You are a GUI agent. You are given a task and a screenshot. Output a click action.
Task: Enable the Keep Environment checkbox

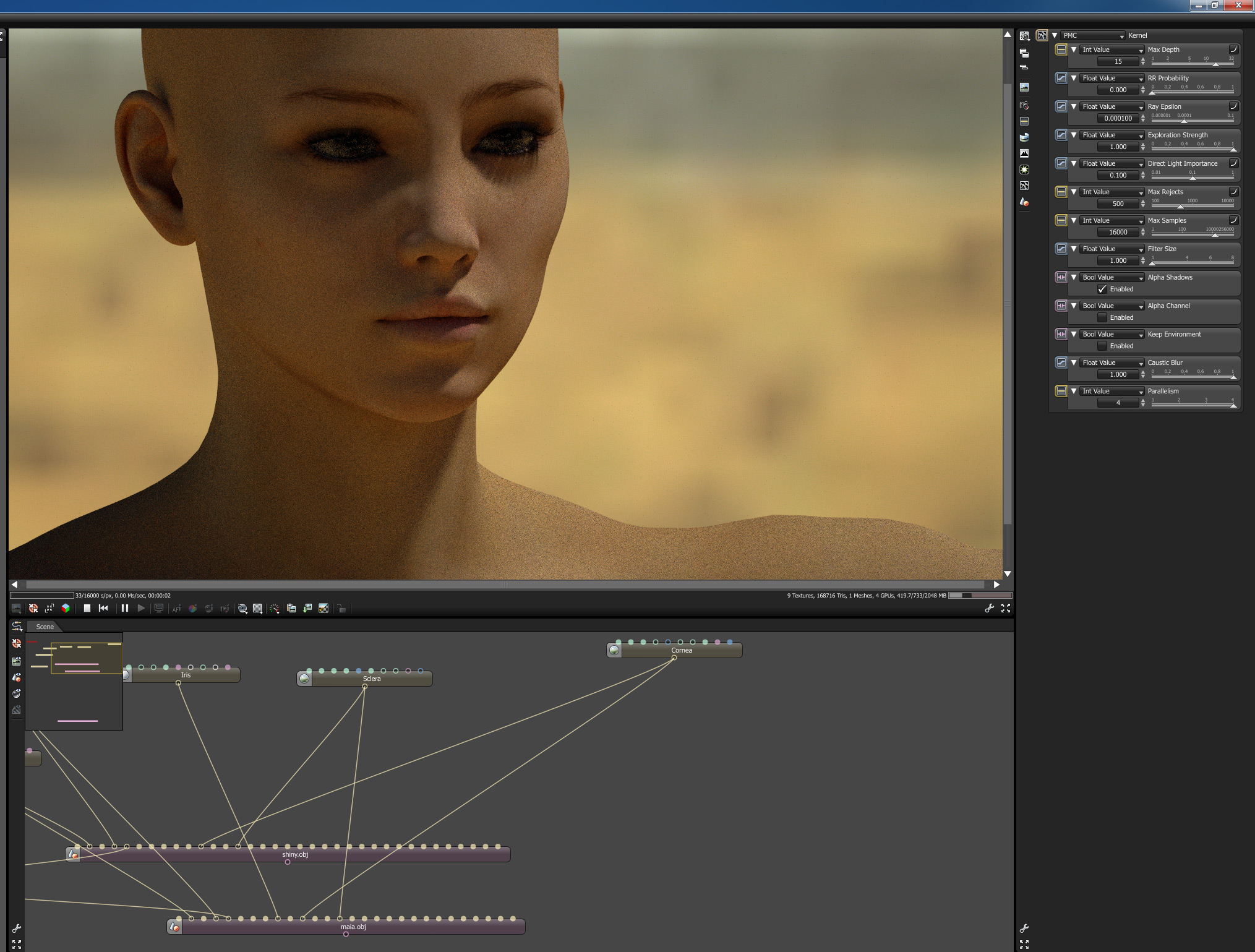pyautogui.click(x=1102, y=346)
